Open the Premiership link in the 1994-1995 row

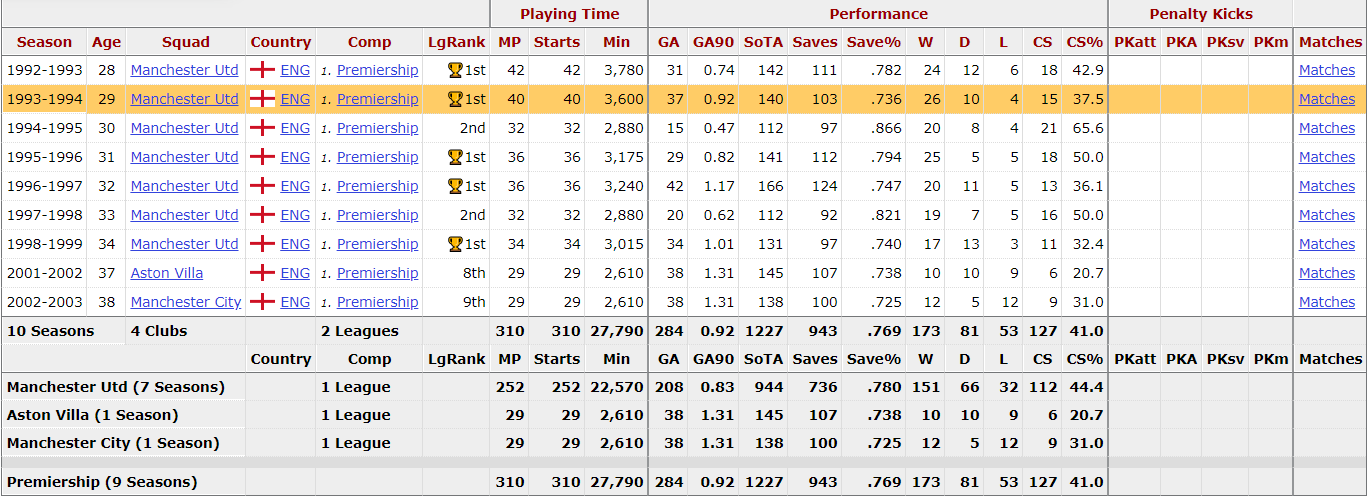point(377,128)
